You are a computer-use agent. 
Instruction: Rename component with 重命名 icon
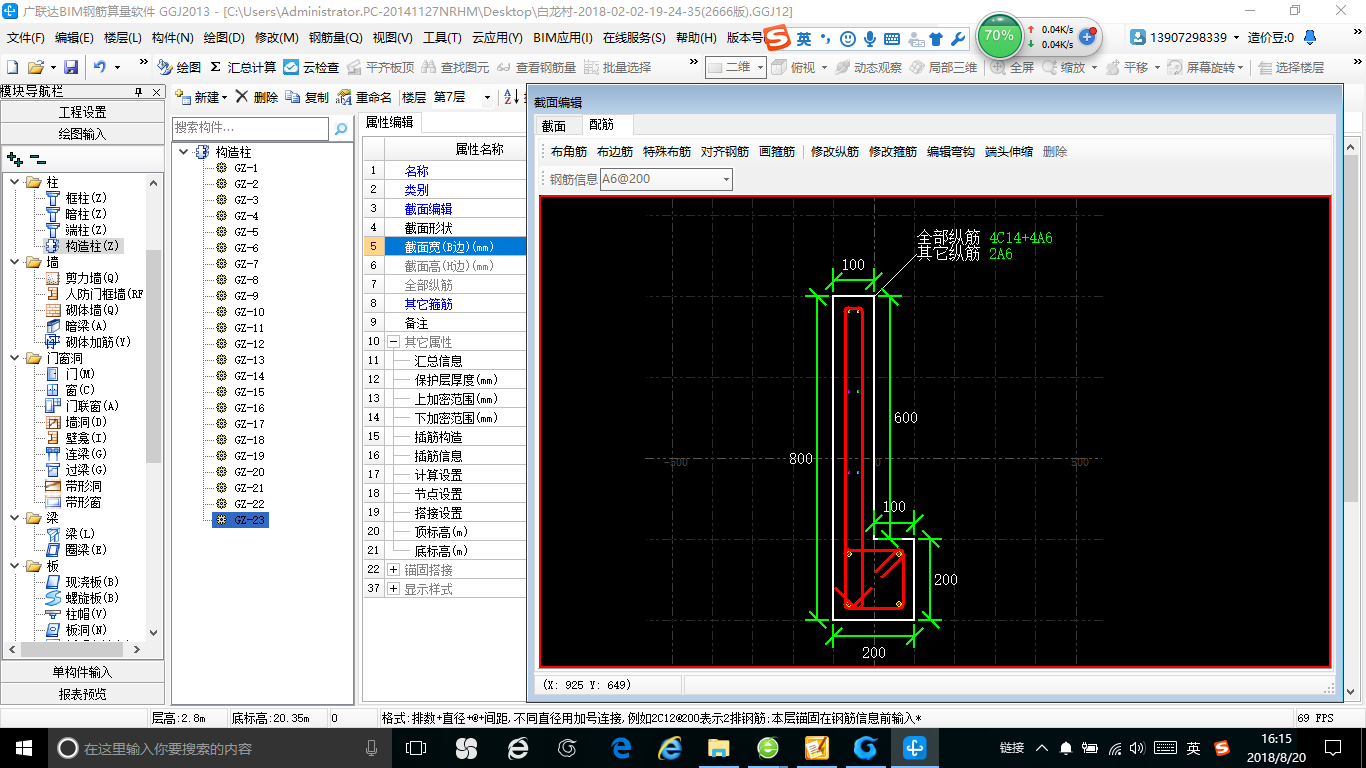[364, 97]
